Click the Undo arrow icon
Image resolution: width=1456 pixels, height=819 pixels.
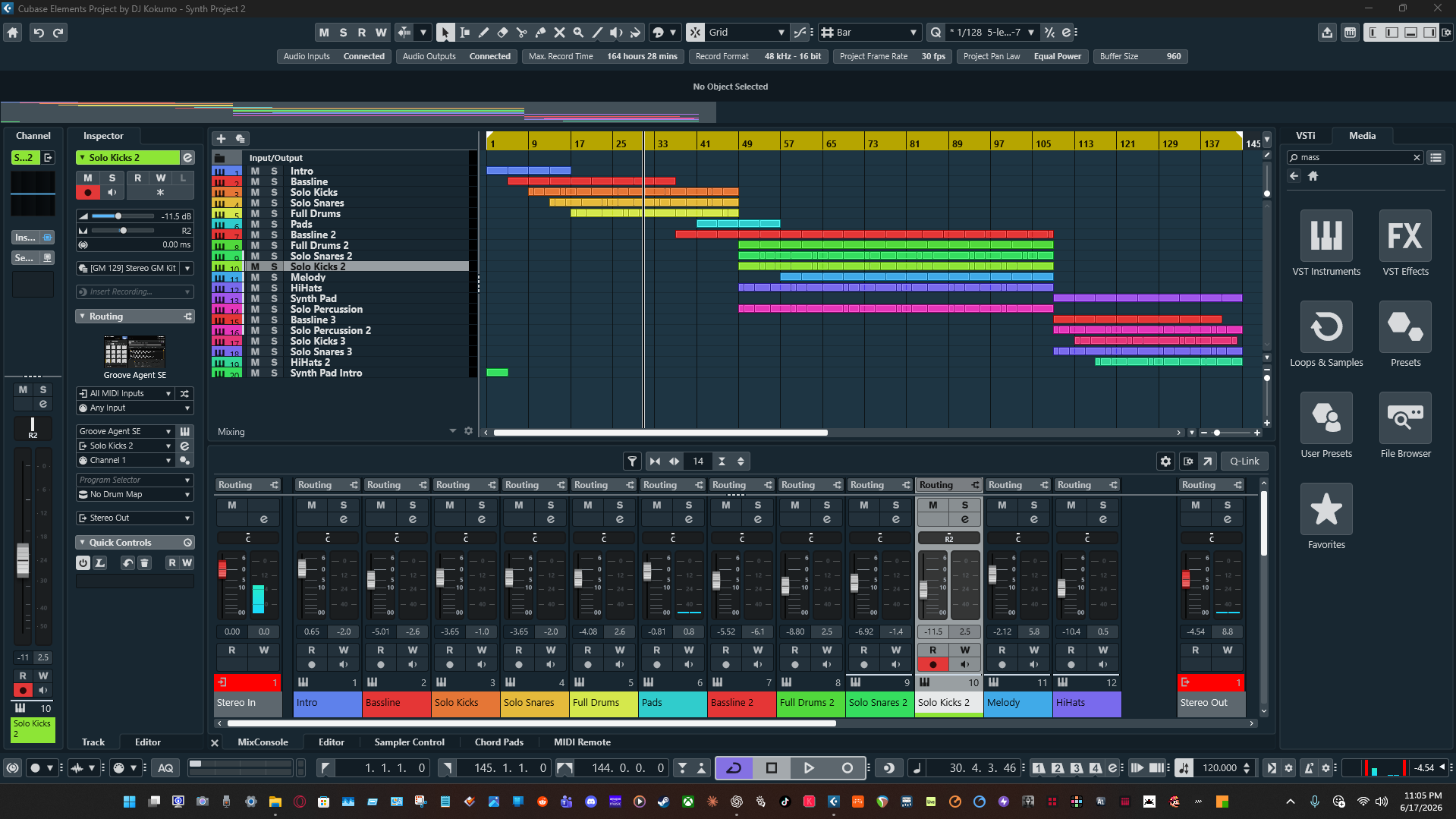coord(39,33)
